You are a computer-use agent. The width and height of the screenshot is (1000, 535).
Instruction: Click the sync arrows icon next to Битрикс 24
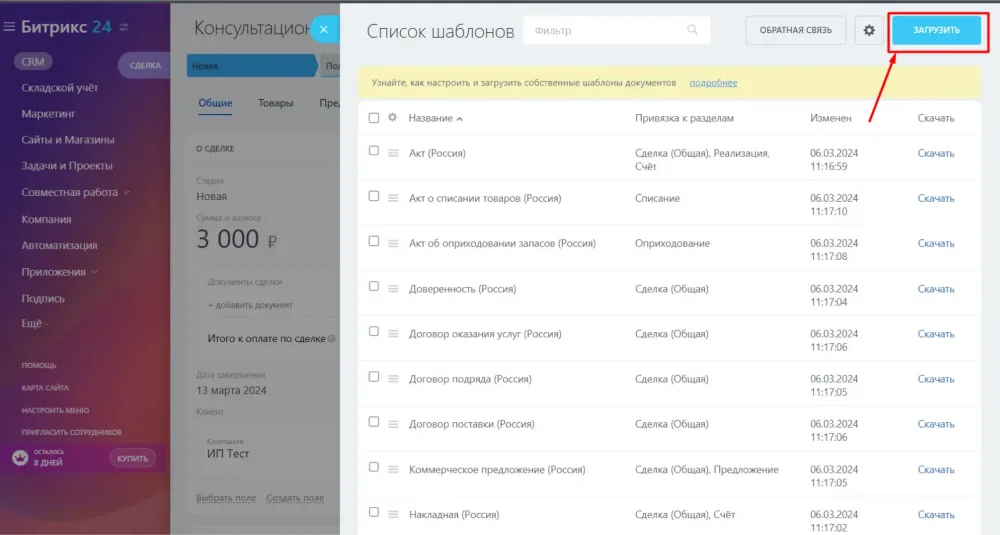[124, 27]
